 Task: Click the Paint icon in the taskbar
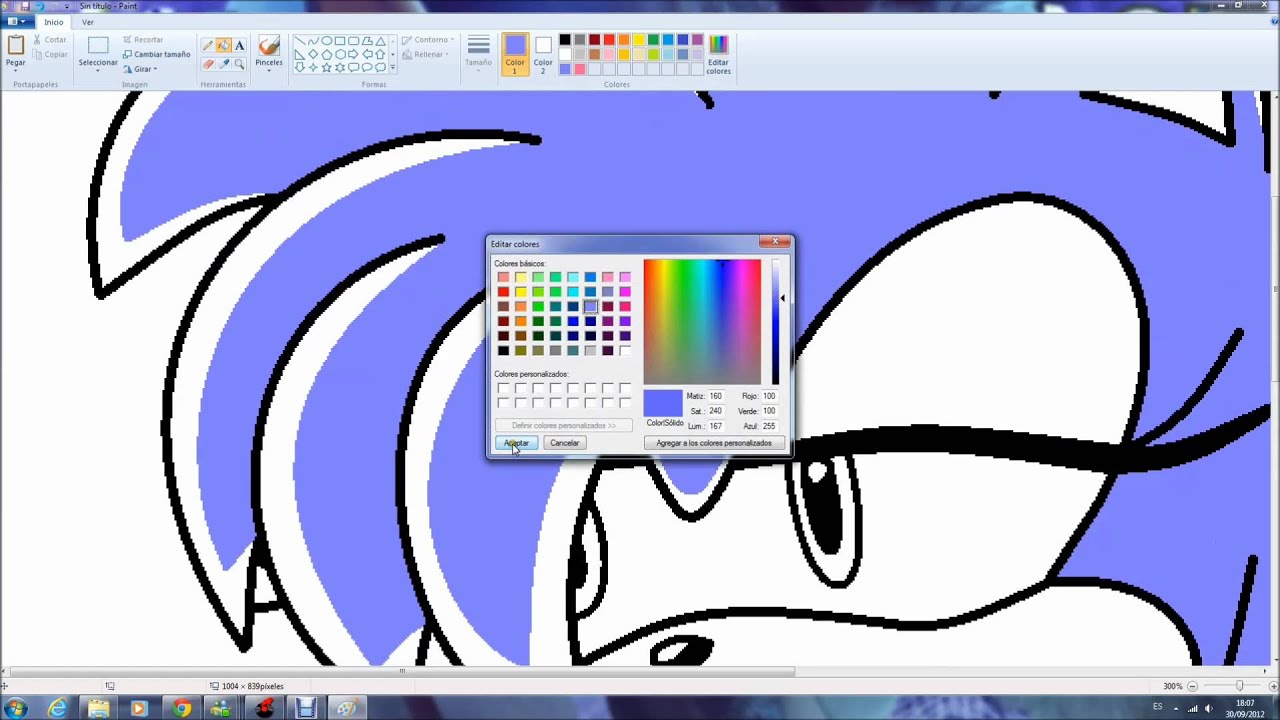click(x=346, y=708)
